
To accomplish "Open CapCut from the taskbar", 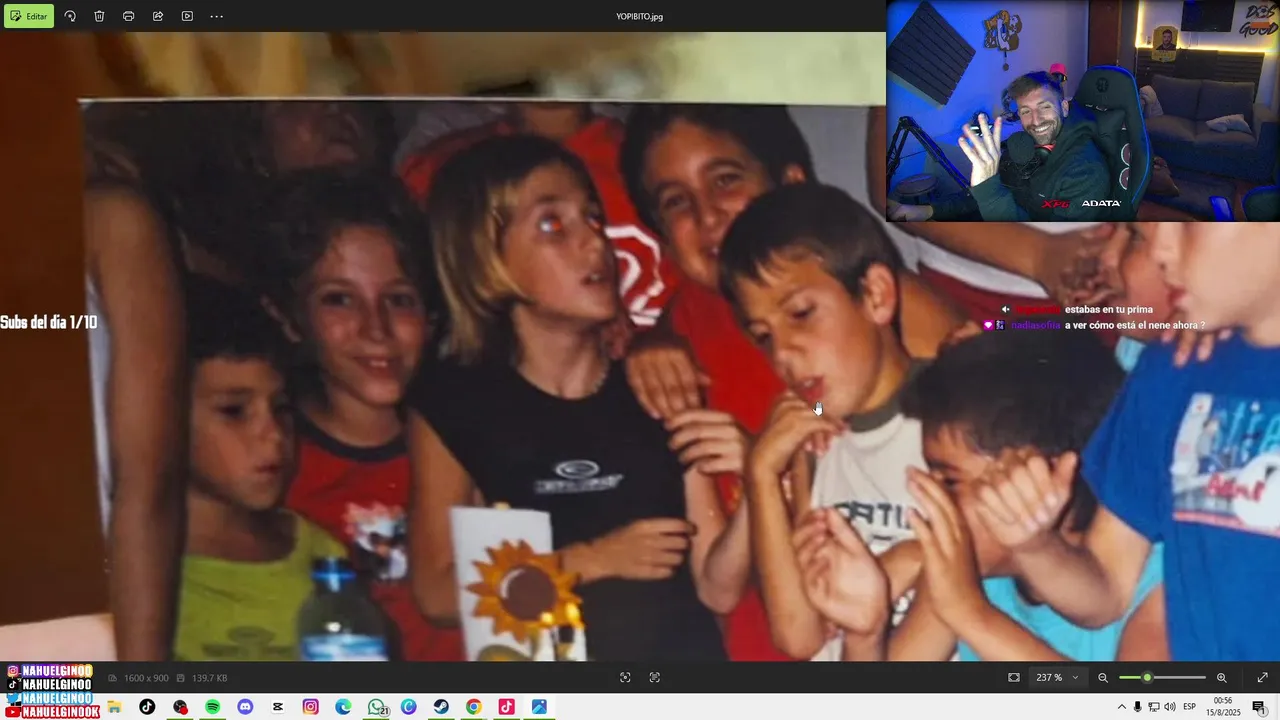I will 278,707.
